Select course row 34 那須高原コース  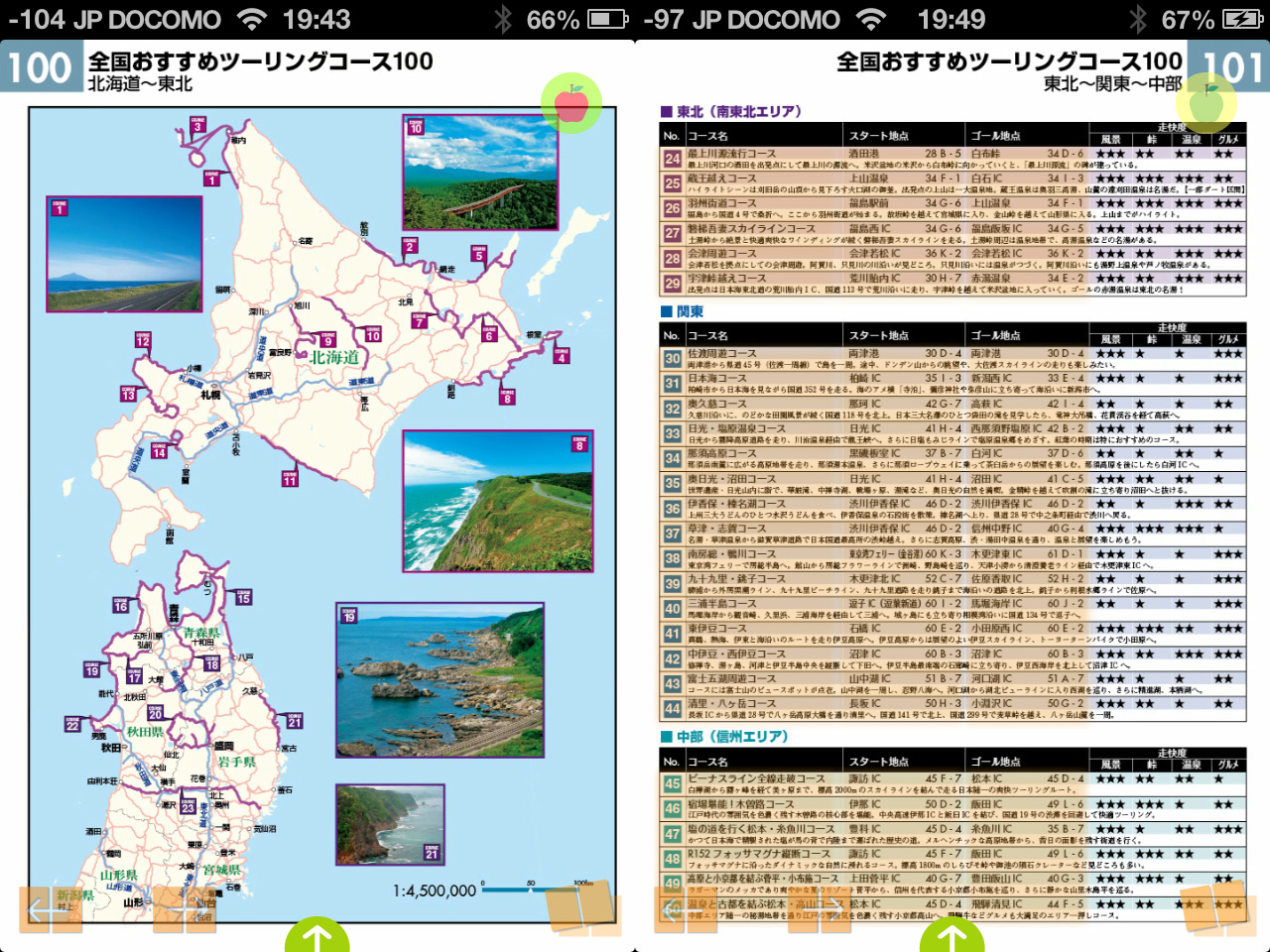click(952, 459)
